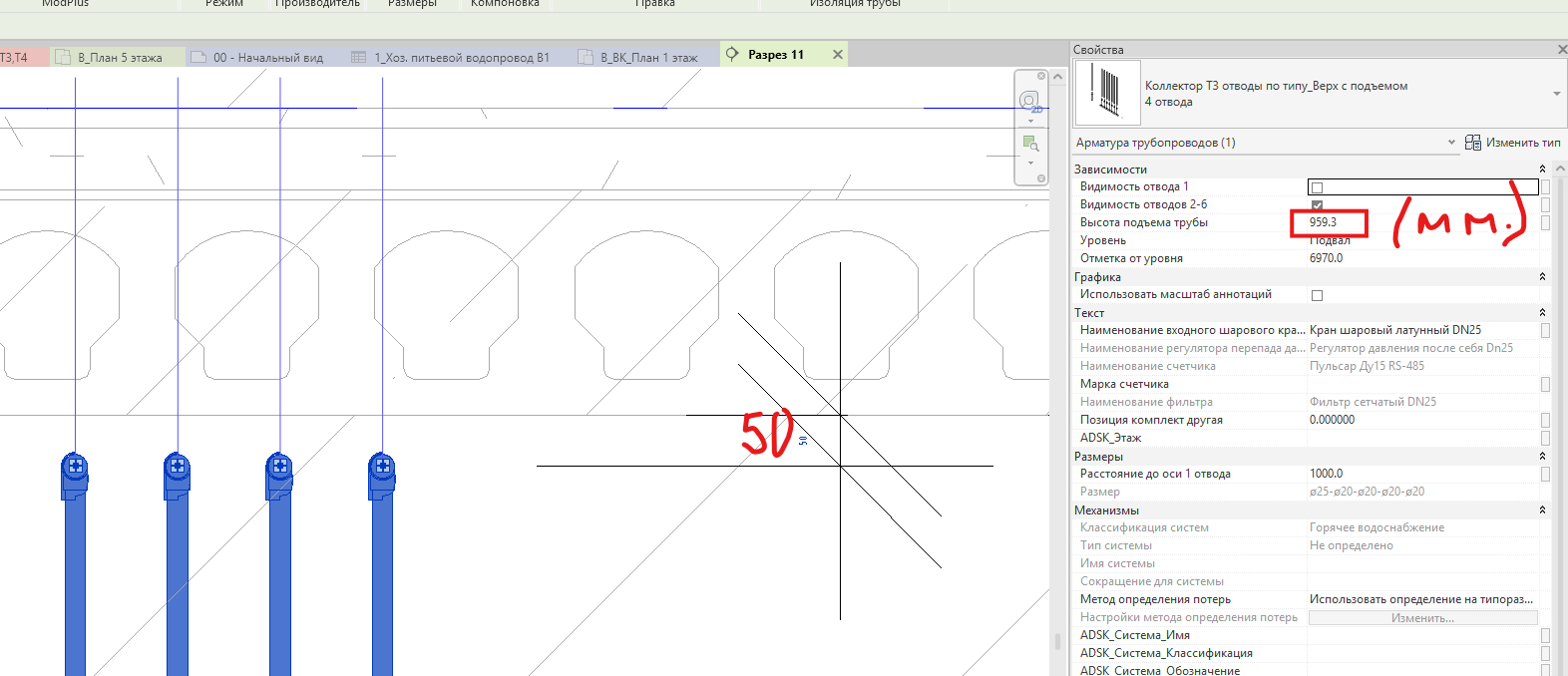Click the Метод определения потерь value field
The width and height of the screenshot is (1568, 676).
[1423, 599]
